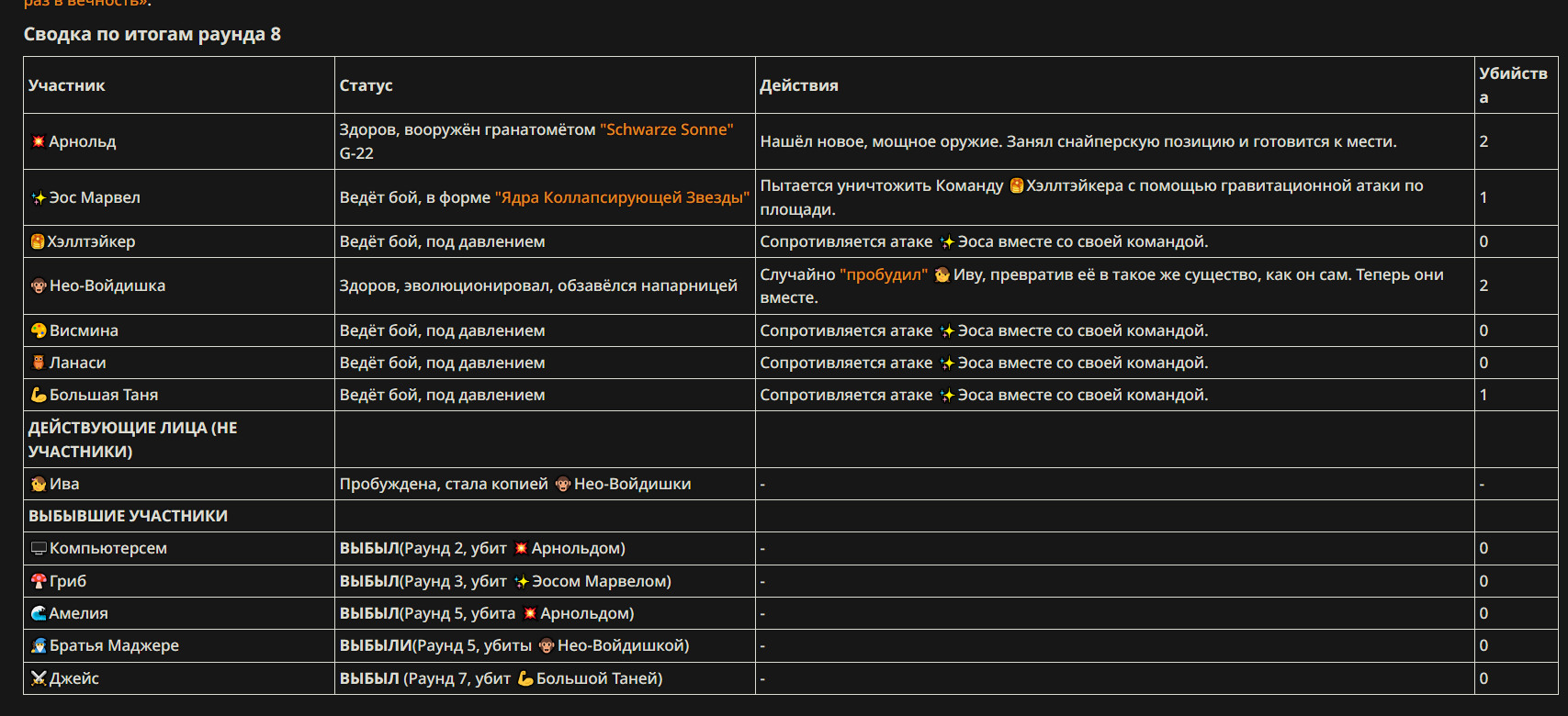Click the mage emoji beside Братья Маджере
Screen dimensions: 1568x716
pyautogui.click(x=39, y=645)
